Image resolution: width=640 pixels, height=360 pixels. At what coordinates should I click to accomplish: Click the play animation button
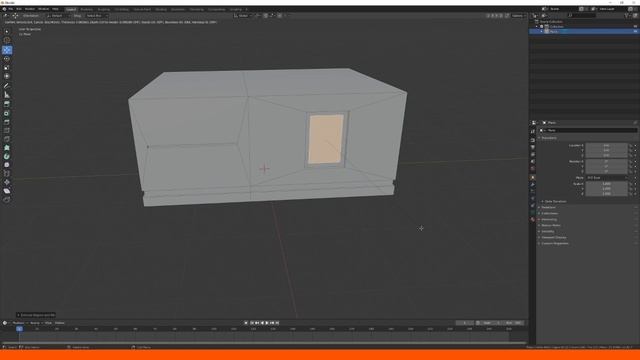pos(267,323)
